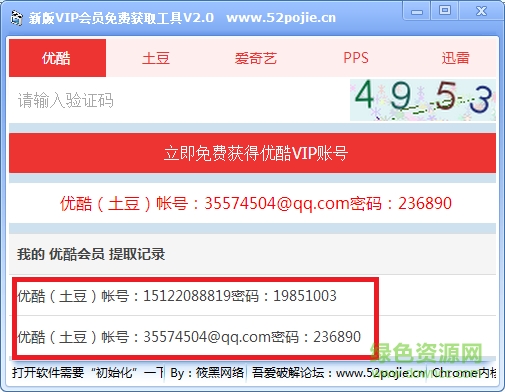505x392 pixels.
Task: Switch to the PPS tab
Action: pyautogui.click(x=356, y=58)
